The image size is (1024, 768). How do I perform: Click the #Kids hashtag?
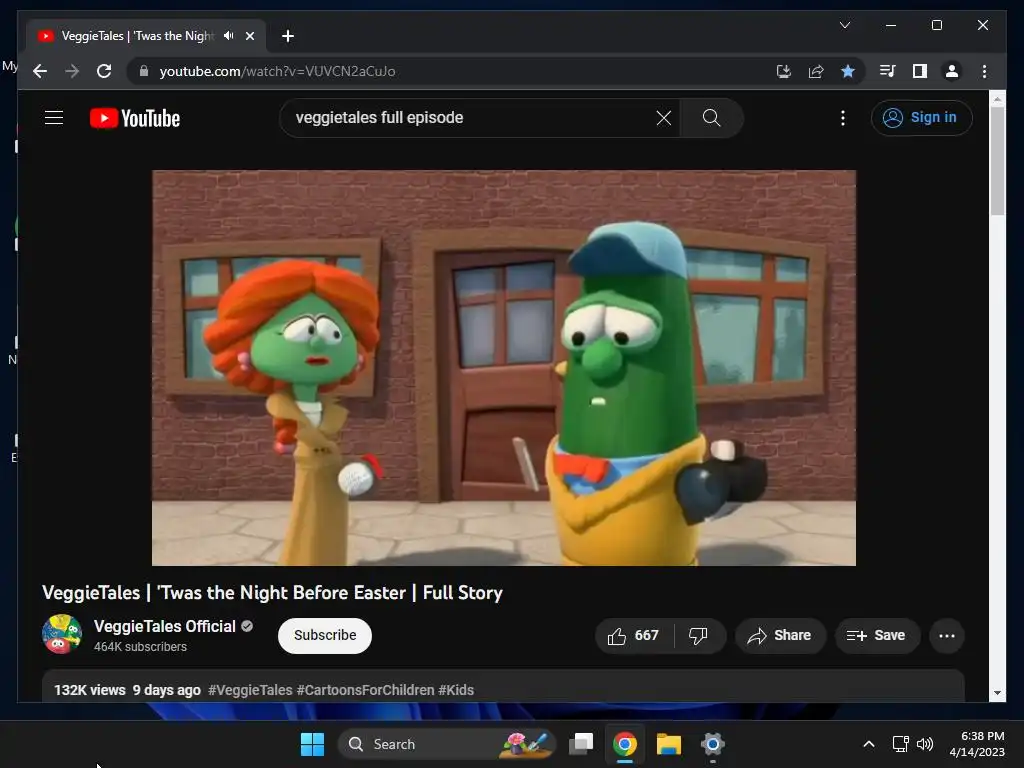[x=456, y=690]
